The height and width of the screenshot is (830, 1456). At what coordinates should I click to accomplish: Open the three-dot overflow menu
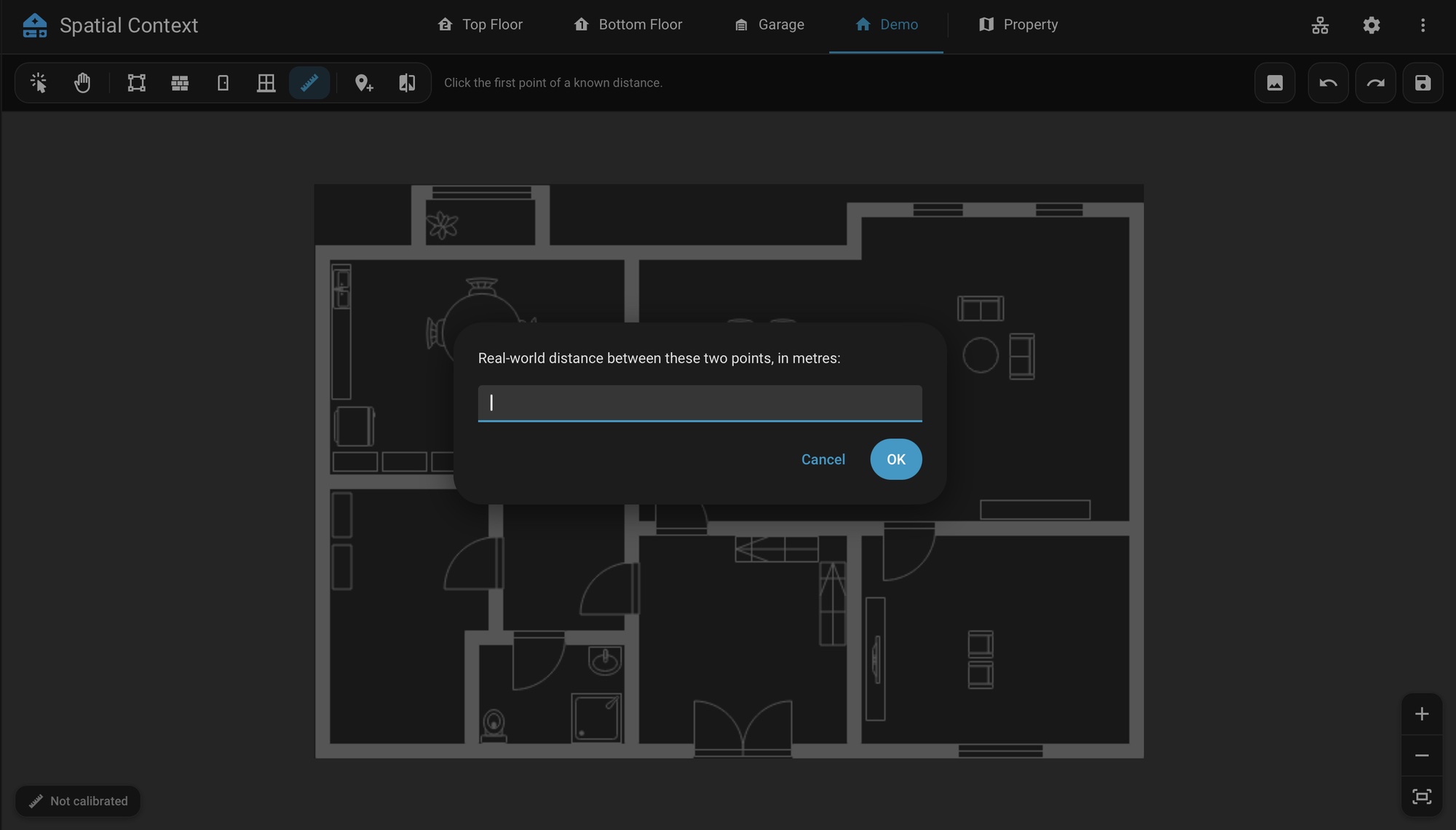[x=1423, y=25]
